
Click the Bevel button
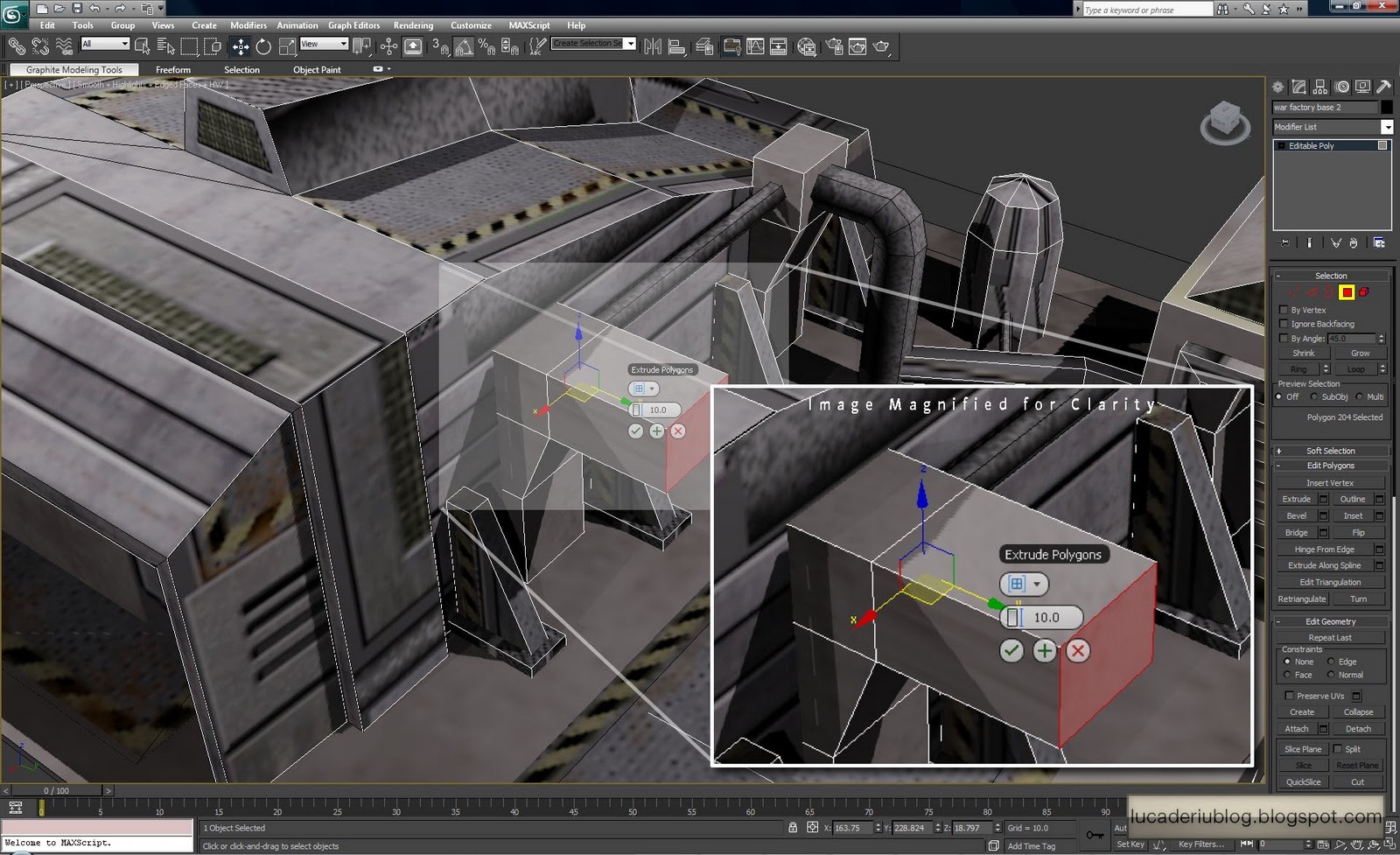pyautogui.click(x=1296, y=515)
